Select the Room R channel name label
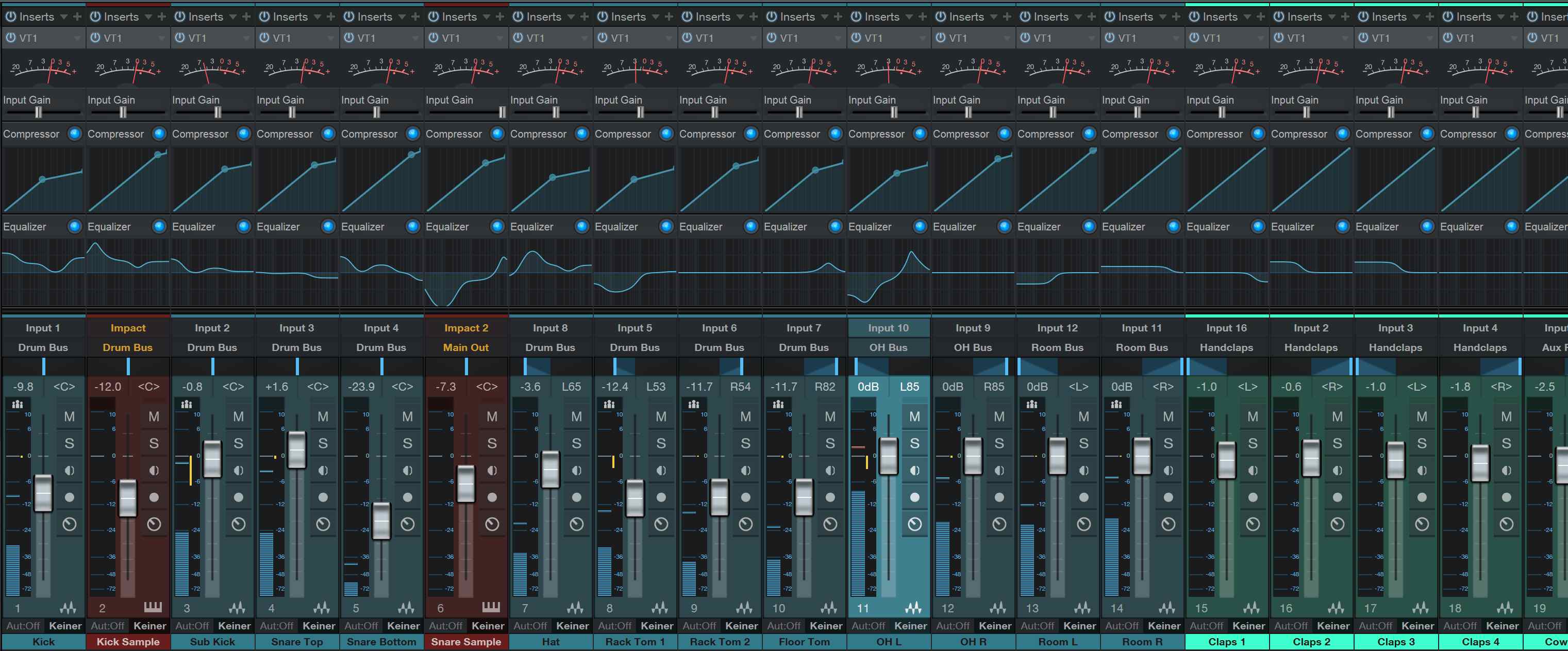Image resolution: width=1568 pixels, height=651 pixels. point(1142,642)
